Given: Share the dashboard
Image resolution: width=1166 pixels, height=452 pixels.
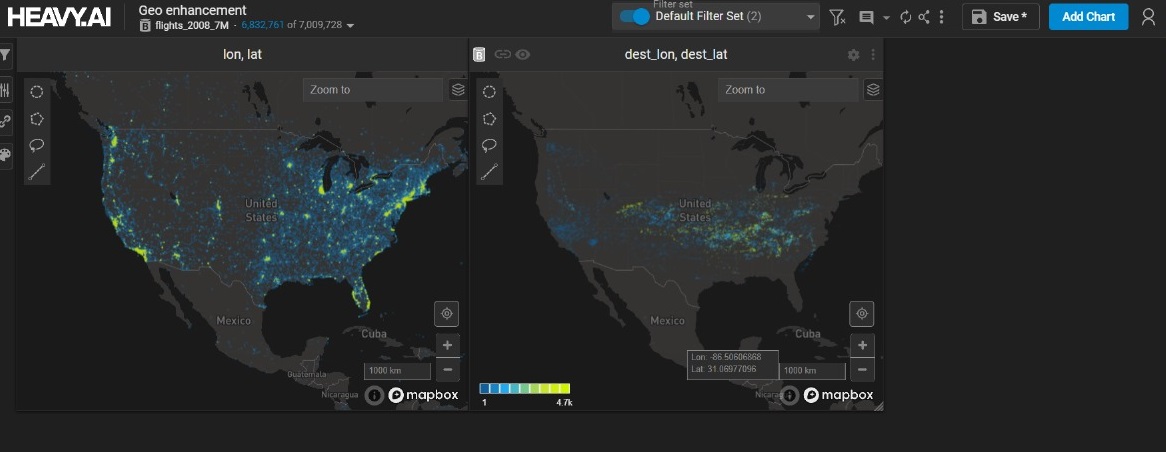Looking at the screenshot, I should pos(924,17).
